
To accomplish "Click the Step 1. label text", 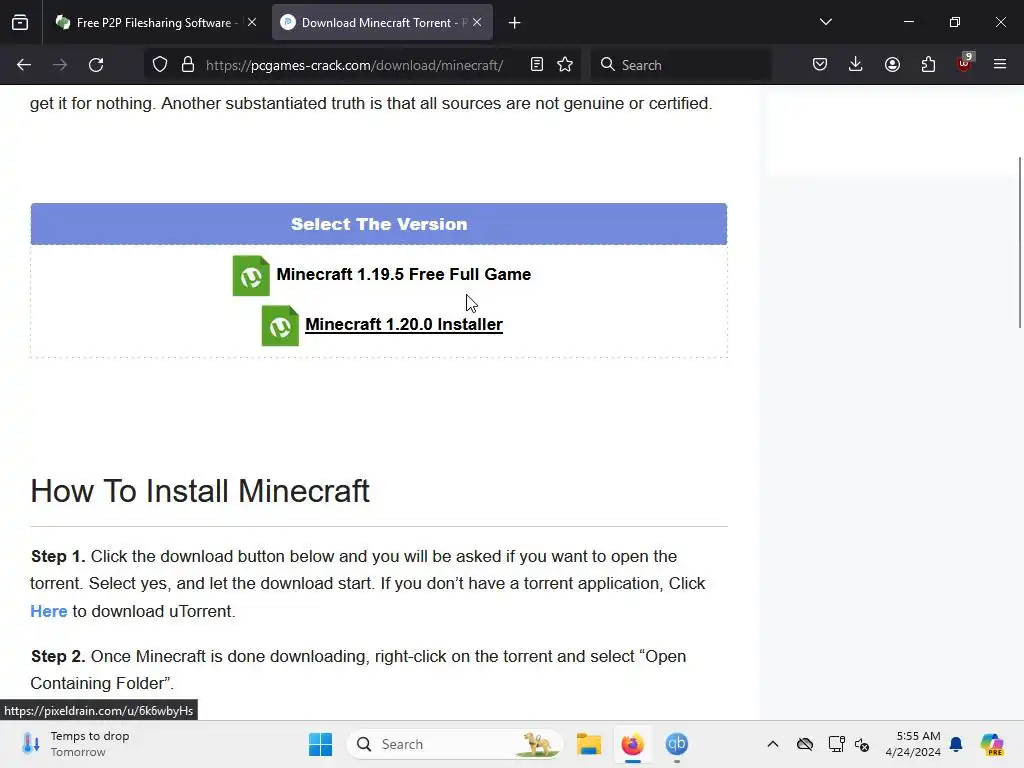I will click(58, 556).
